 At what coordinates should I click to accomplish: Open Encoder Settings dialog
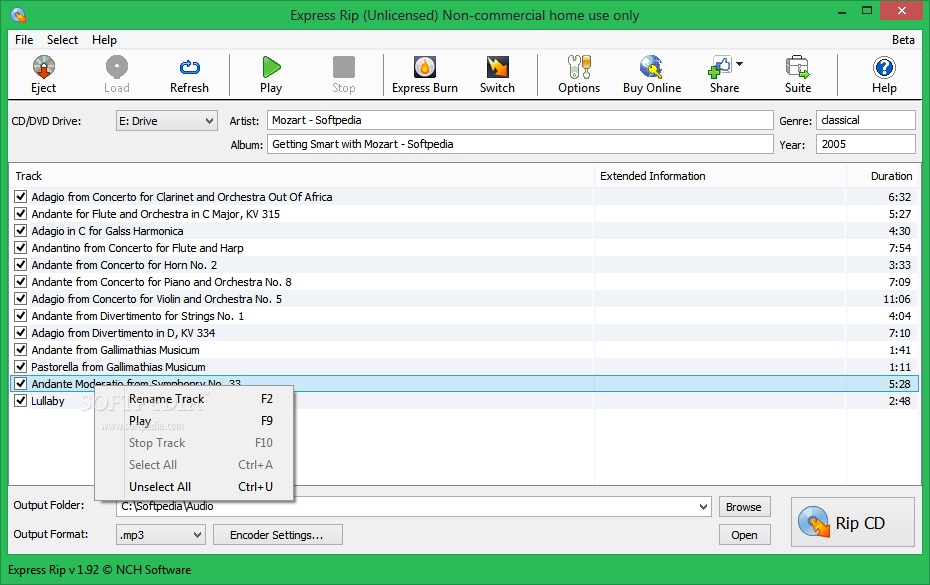[x=277, y=535]
